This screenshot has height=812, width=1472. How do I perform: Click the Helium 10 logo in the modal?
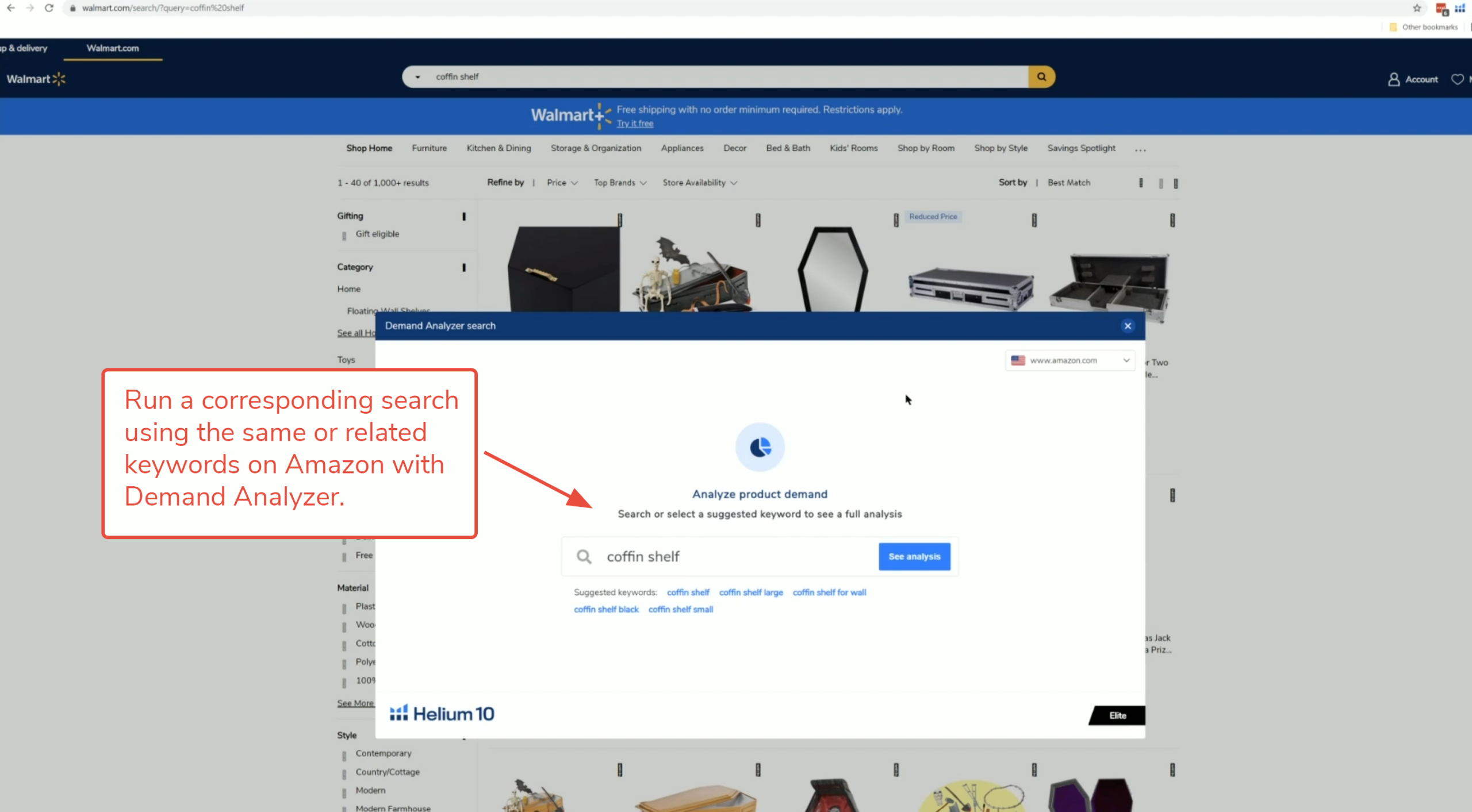coord(441,713)
